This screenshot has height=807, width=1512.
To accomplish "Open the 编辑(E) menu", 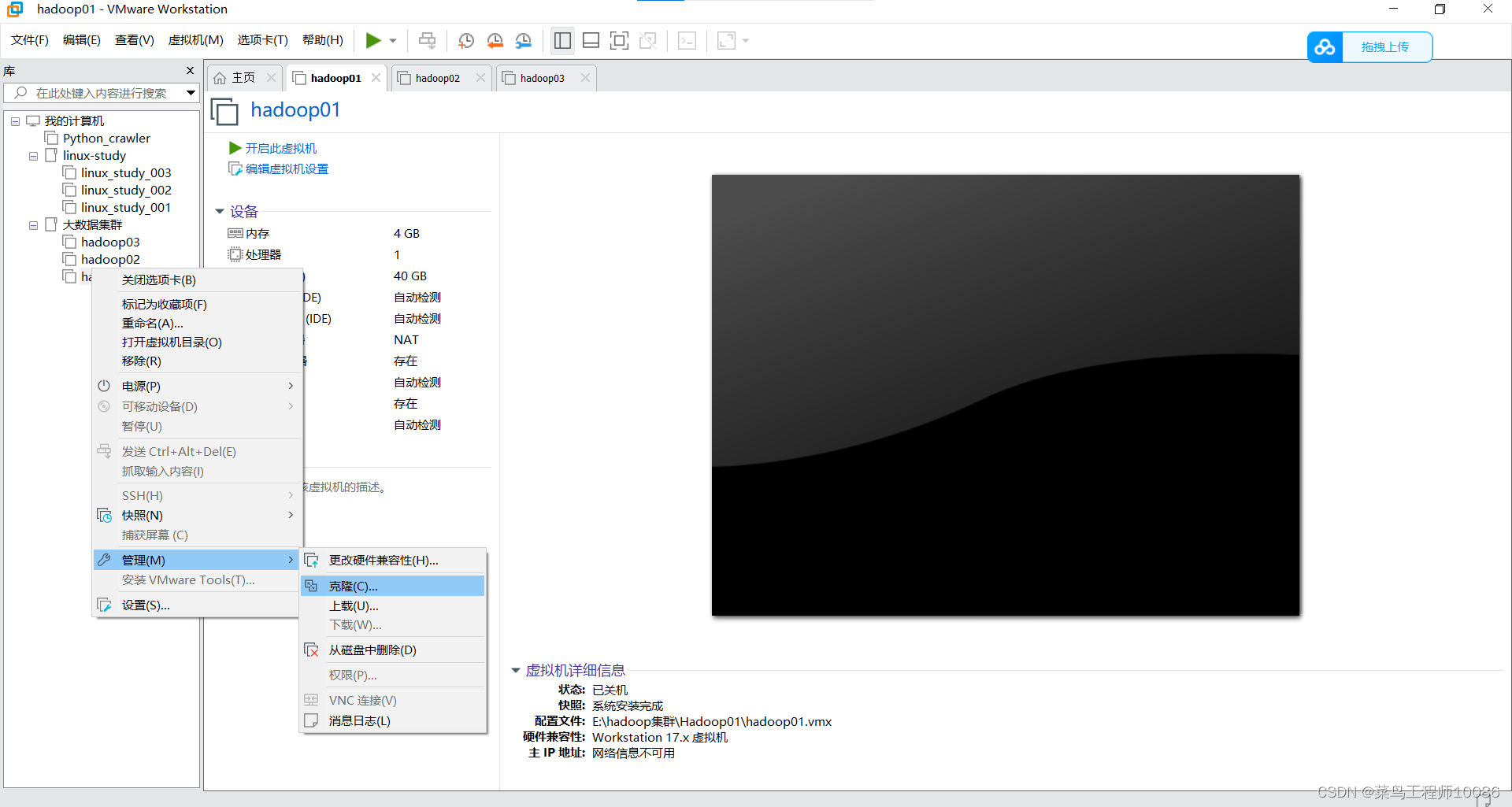I will (82, 40).
